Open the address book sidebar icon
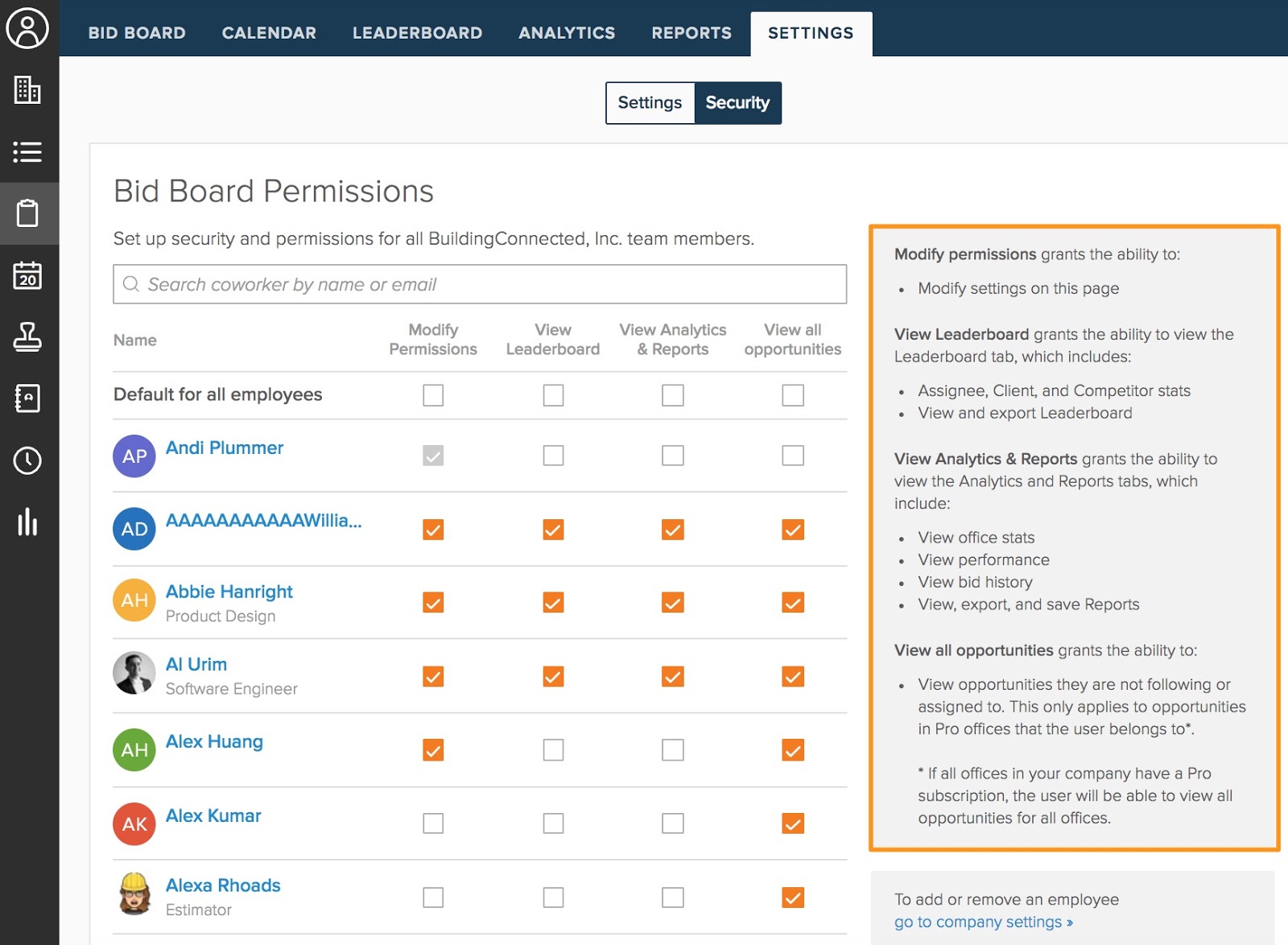Screen dimensions: 1288x945 tap(28, 398)
